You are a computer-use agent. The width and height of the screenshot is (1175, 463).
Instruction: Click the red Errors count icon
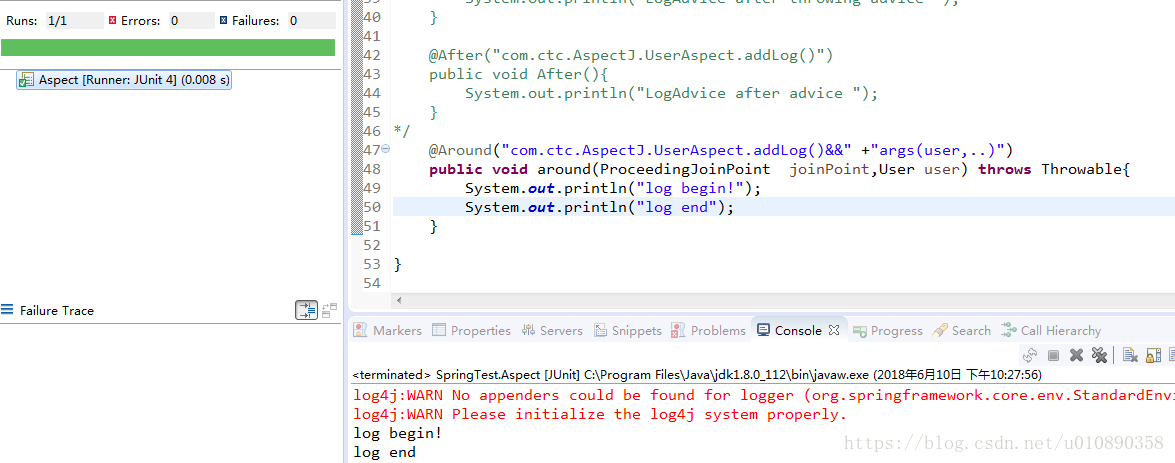coord(112,21)
